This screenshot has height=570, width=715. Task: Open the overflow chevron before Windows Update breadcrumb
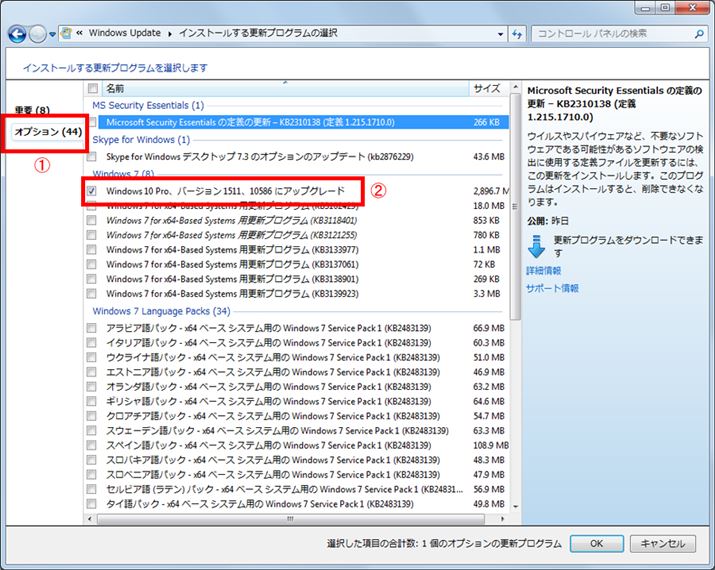(x=79, y=33)
